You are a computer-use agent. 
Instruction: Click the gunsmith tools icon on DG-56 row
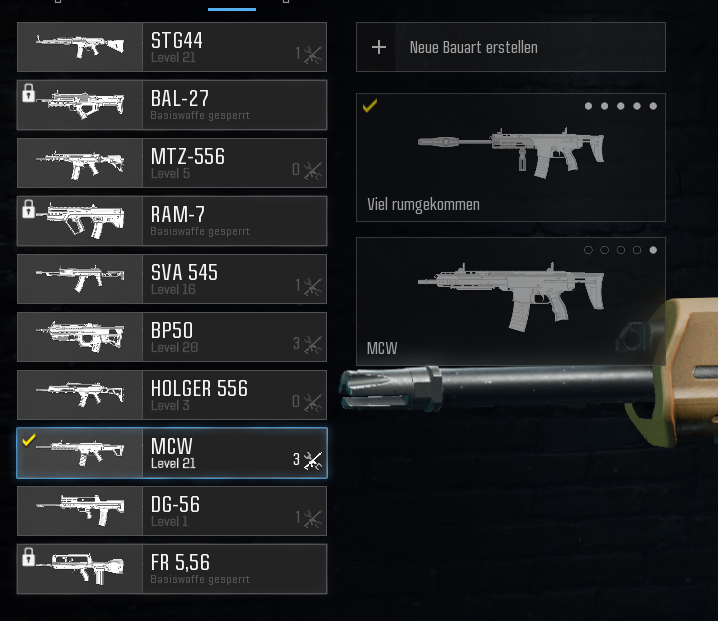click(x=313, y=518)
